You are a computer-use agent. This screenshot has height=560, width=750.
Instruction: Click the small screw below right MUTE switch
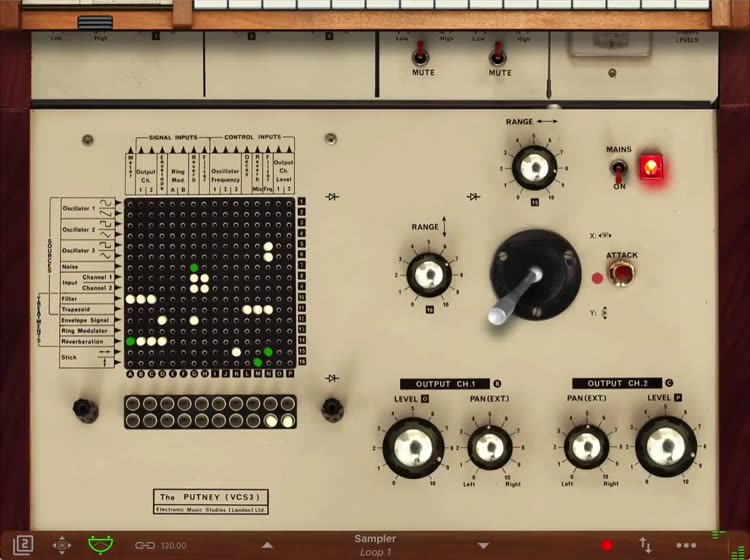point(612,73)
